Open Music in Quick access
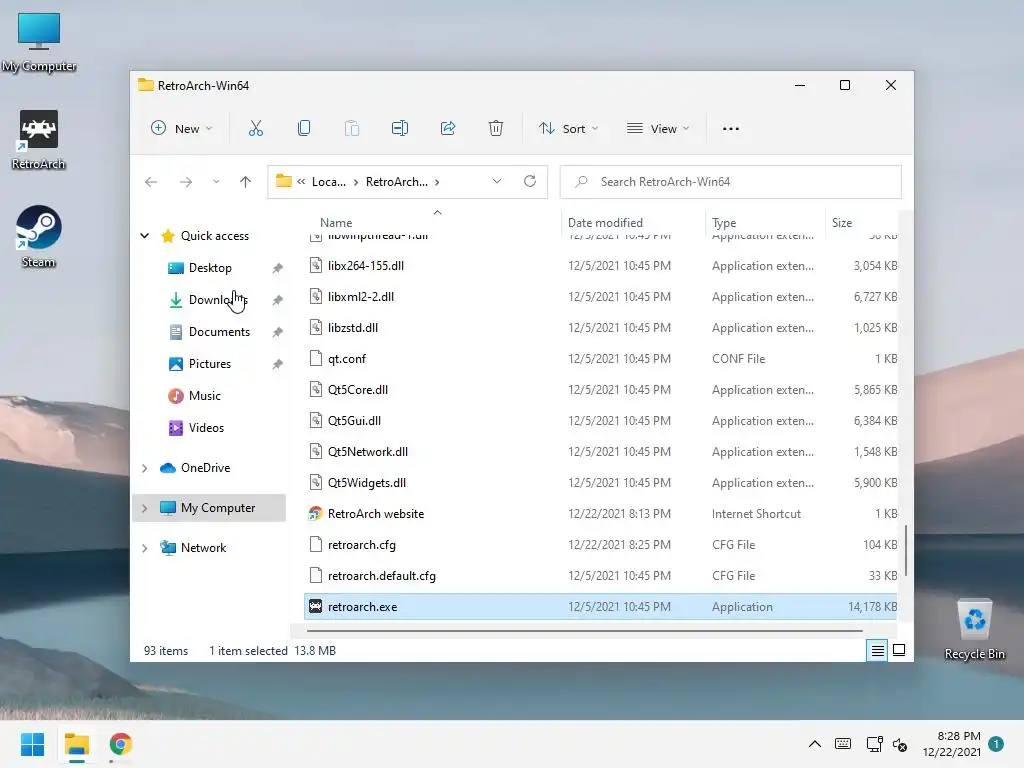The height and width of the screenshot is (768, 1024). 204,396
